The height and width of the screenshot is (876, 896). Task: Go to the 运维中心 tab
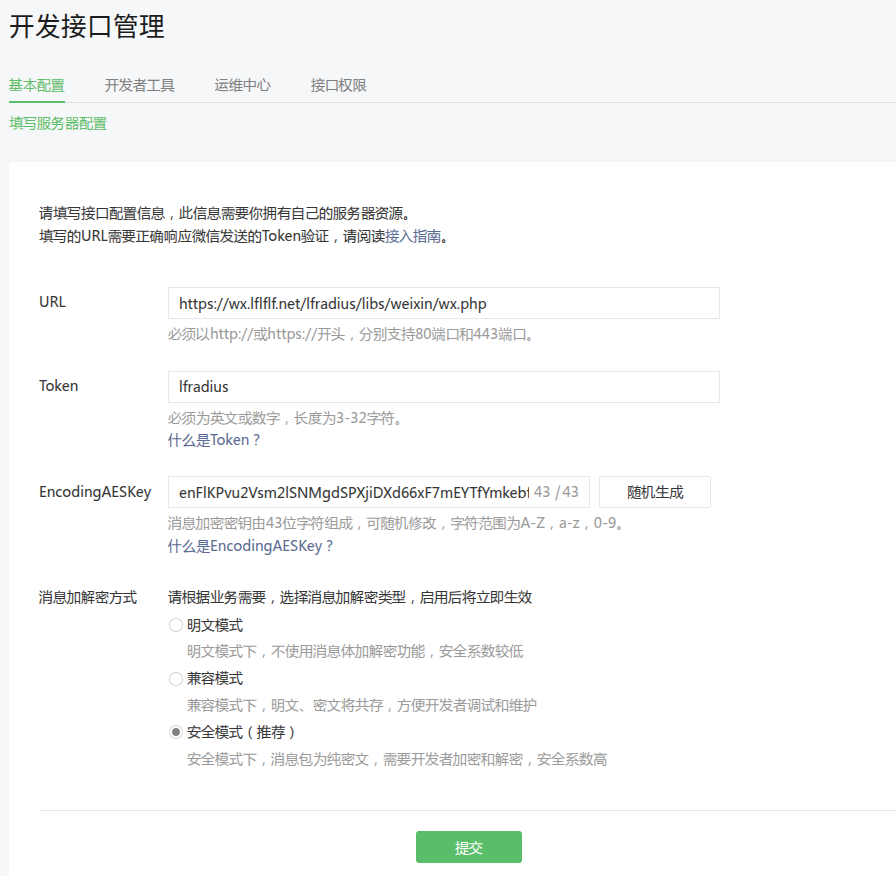click(242, 86)
